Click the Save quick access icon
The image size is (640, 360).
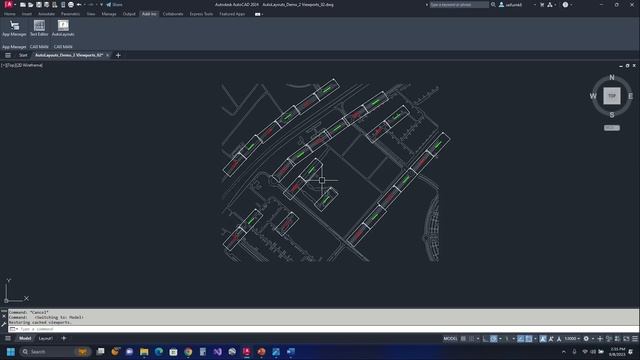tap(39, 4)
